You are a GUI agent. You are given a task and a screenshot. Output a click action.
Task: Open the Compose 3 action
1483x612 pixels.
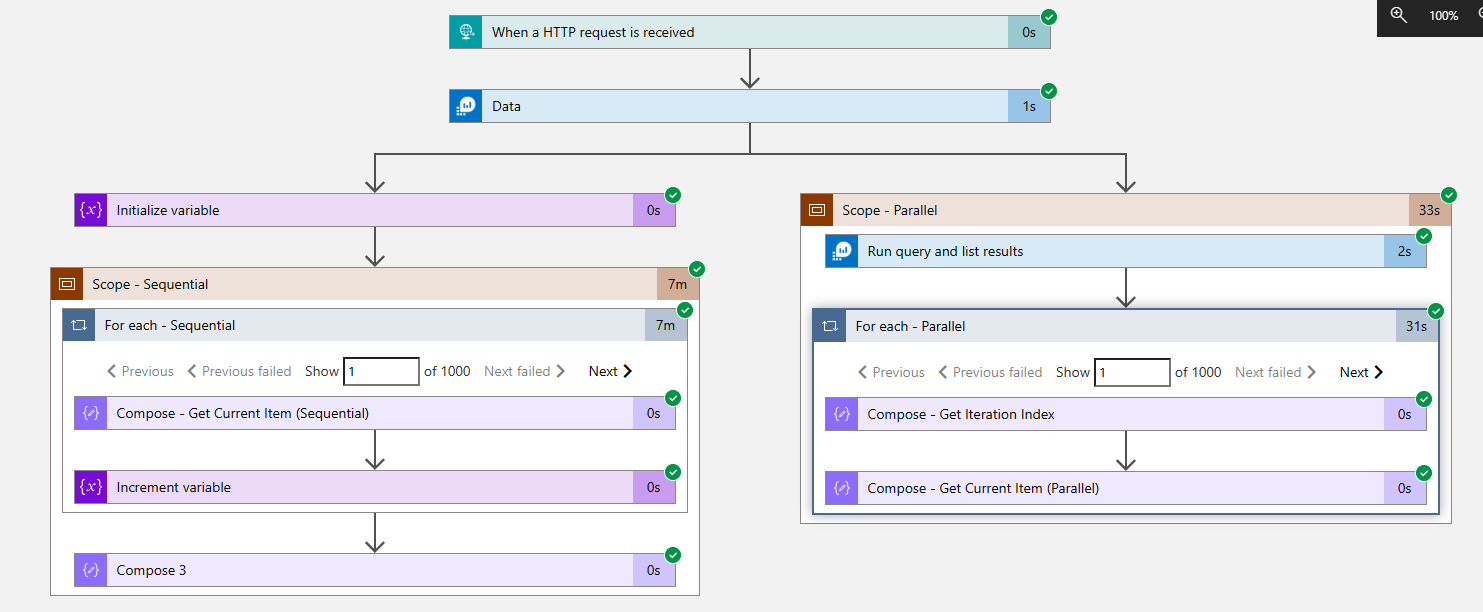click(370, 570)
